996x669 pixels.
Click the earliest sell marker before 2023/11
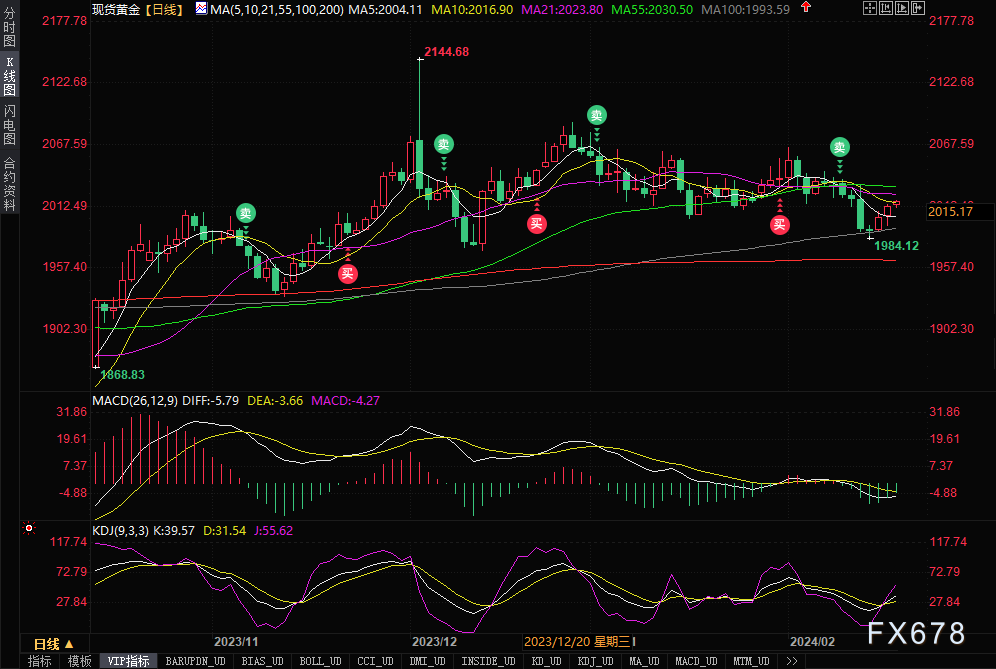coord(245,212)
